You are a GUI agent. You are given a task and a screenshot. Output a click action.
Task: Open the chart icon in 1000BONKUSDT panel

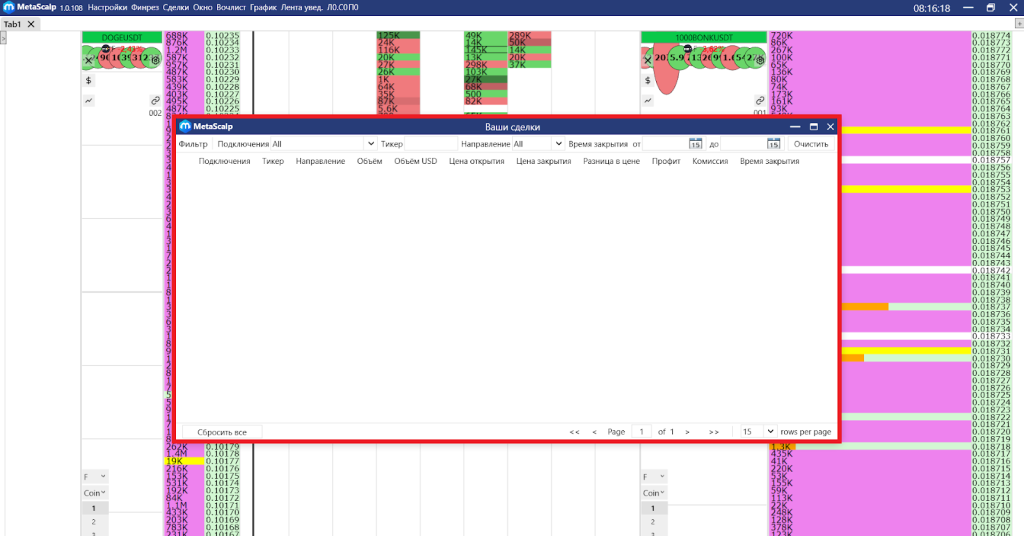pos(648,101)
